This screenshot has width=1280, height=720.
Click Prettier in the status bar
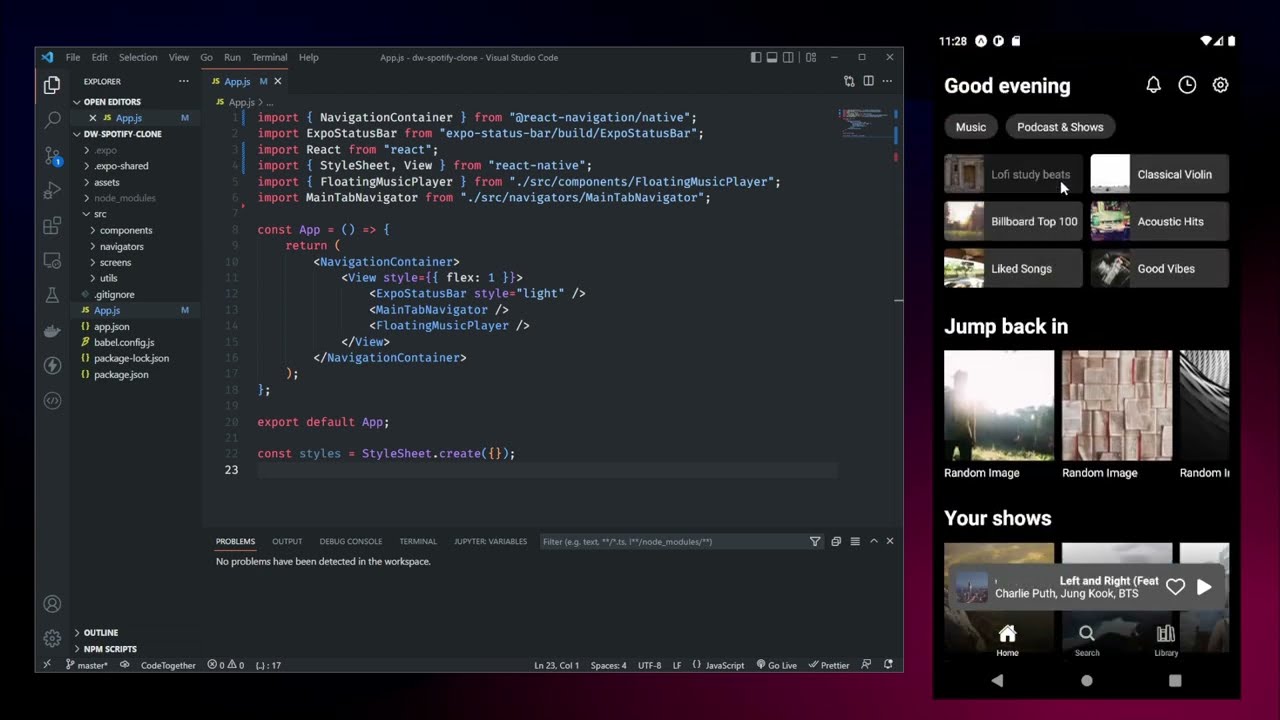click(x=829, y=665)
